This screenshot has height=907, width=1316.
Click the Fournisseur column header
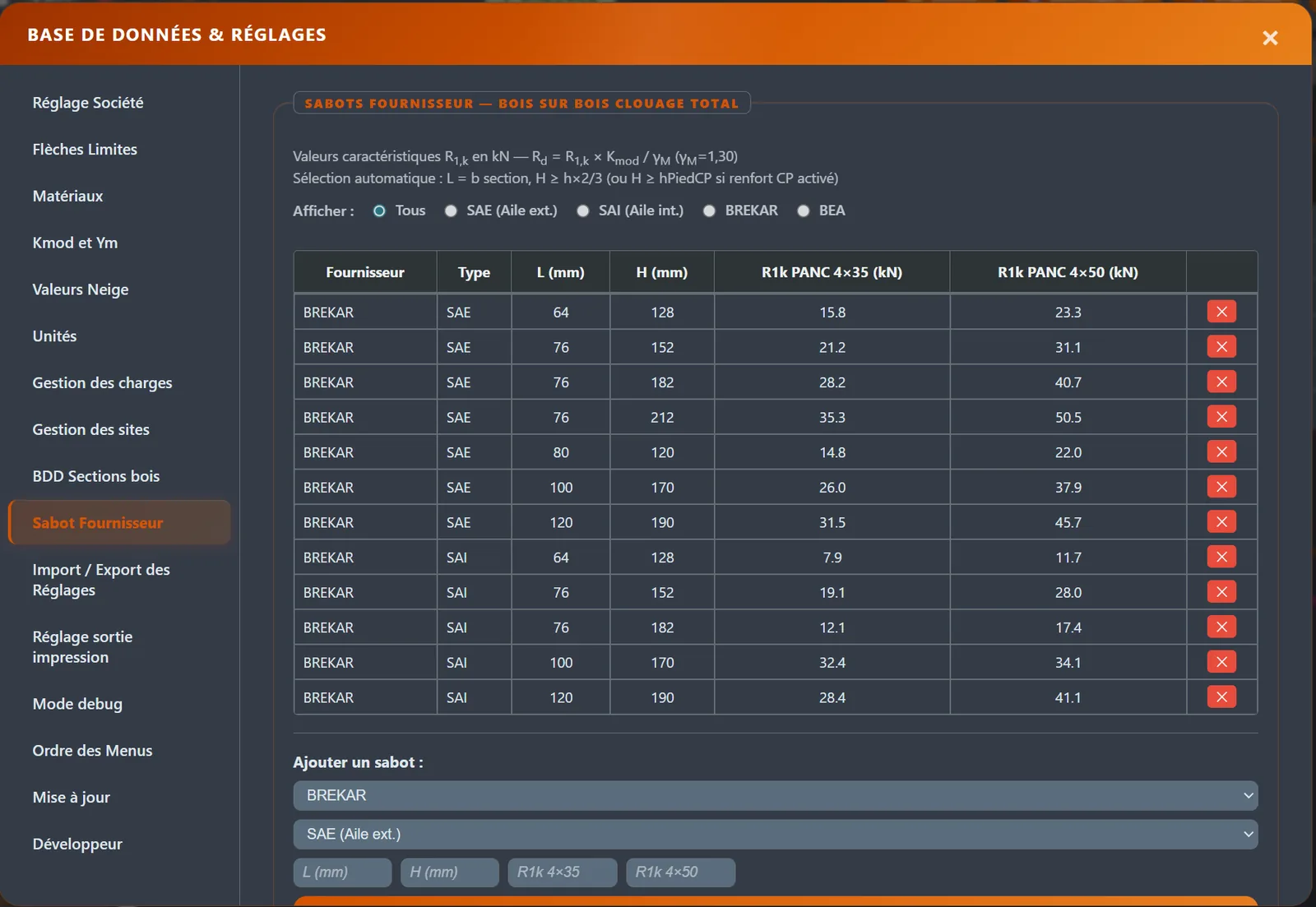(365, 272)
